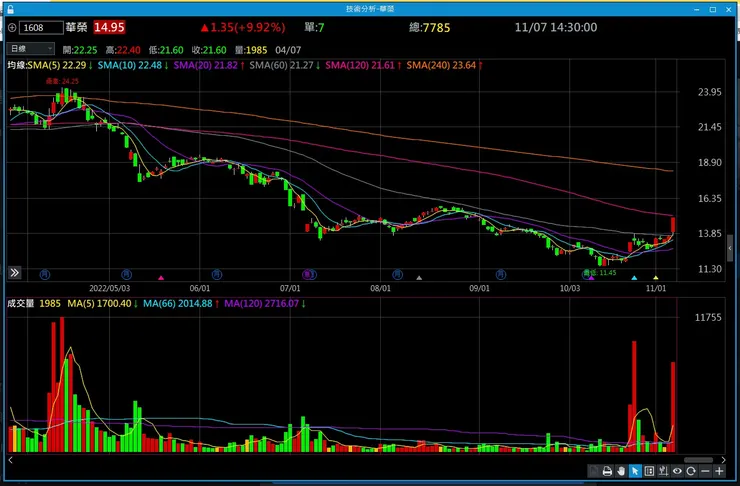Click the stock name 華榮
Screen dimensions: 740x486
76,27
